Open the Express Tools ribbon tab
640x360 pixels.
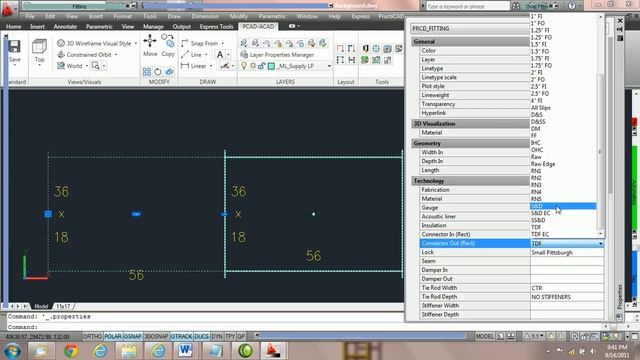point(216,27)
